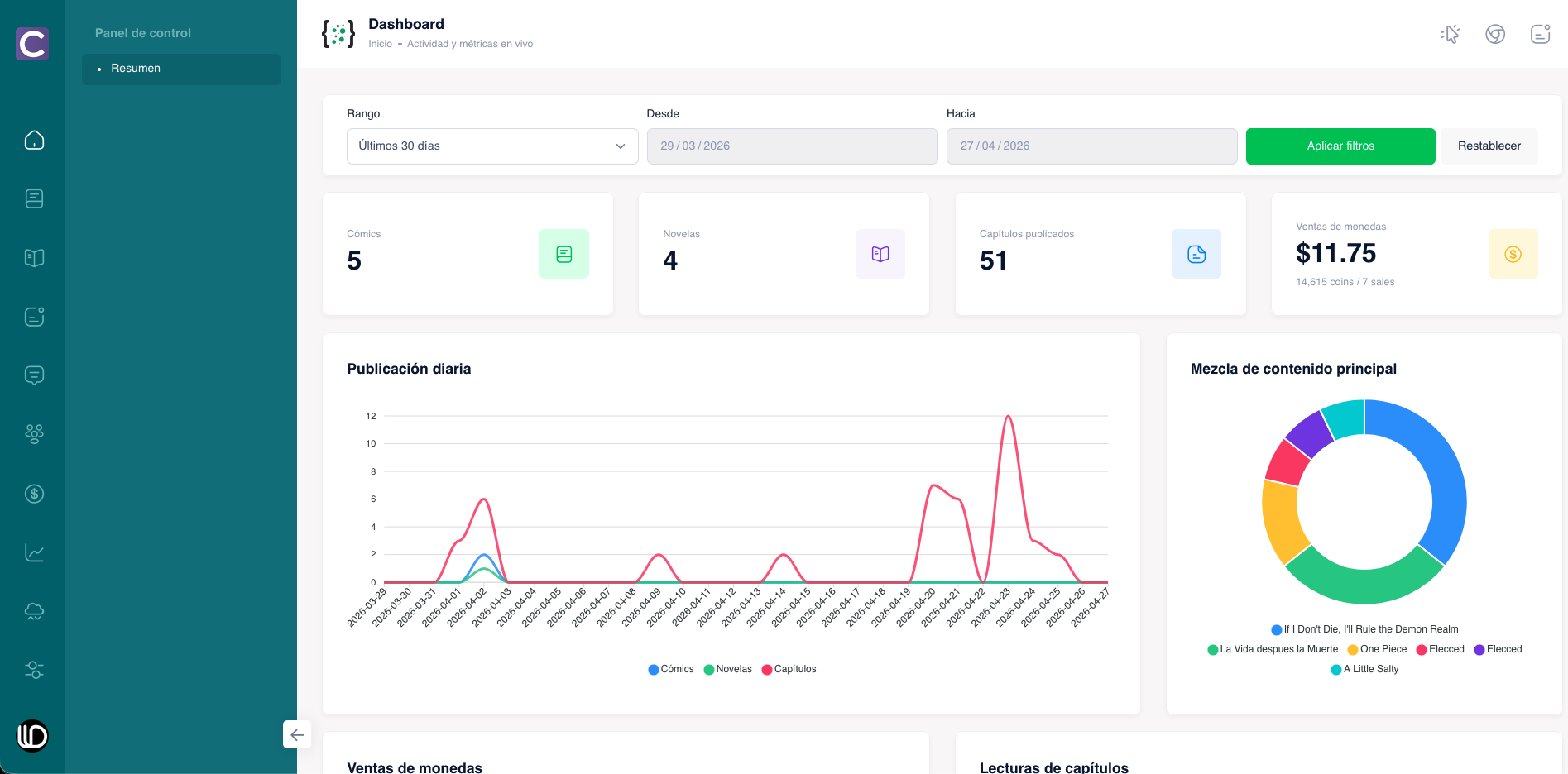Image resolution: width=1568 pixels, height=774 pixels.
Task: Toggle the Novelas series in chart legend
Action: tap(728, 669)
